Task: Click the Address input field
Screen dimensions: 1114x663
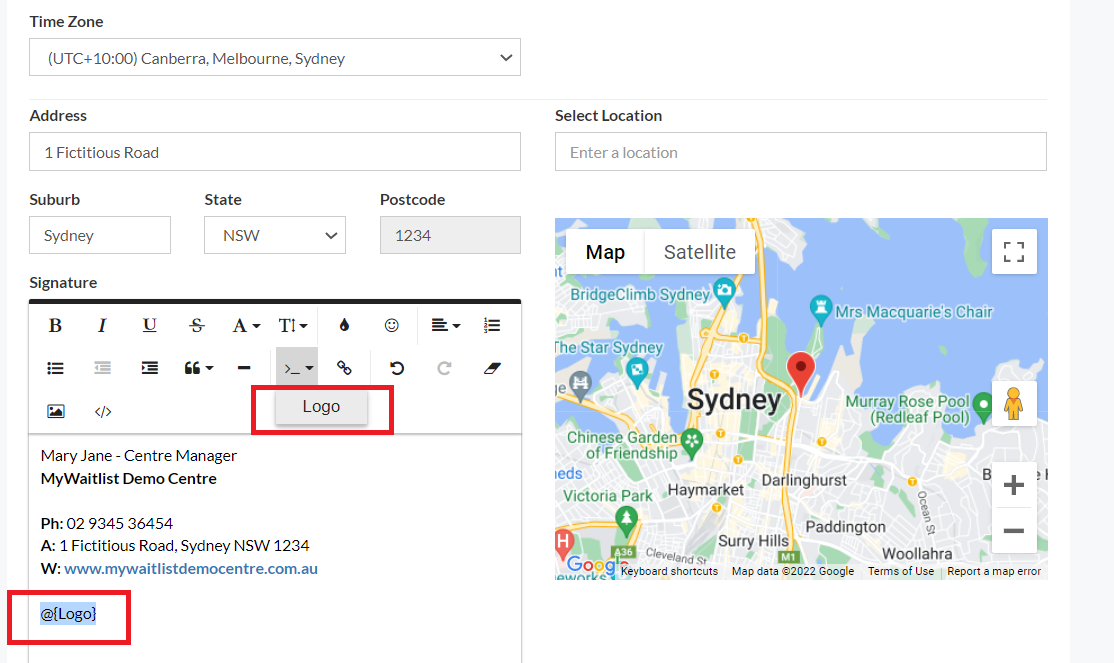Action: point(275,151)
